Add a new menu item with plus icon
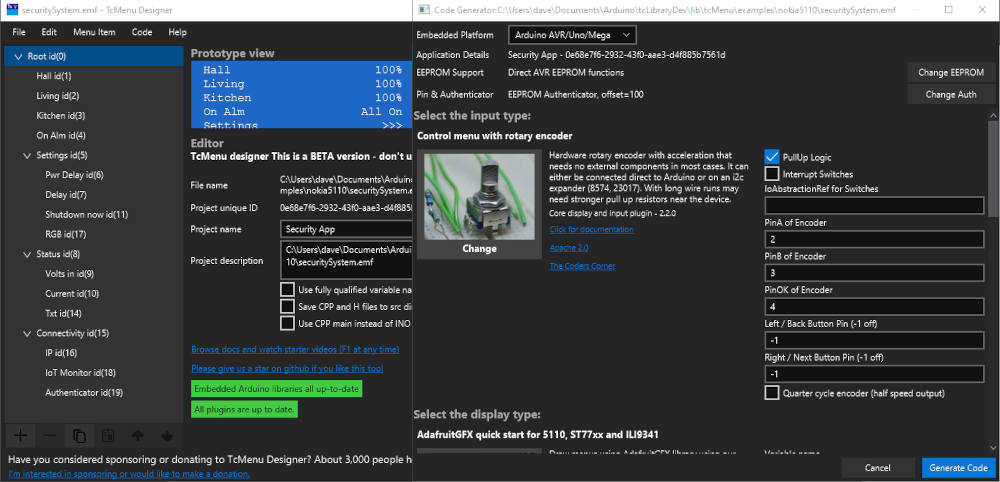Image resolution: width=1000 pixels, height=482 pixels. coord(20,436)
